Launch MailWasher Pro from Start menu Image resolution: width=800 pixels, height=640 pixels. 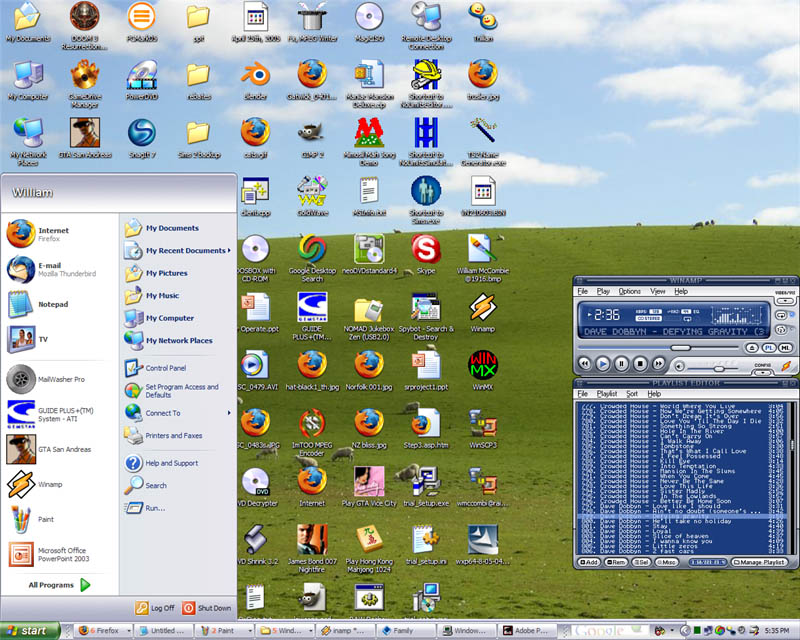(x=57, y=379)
